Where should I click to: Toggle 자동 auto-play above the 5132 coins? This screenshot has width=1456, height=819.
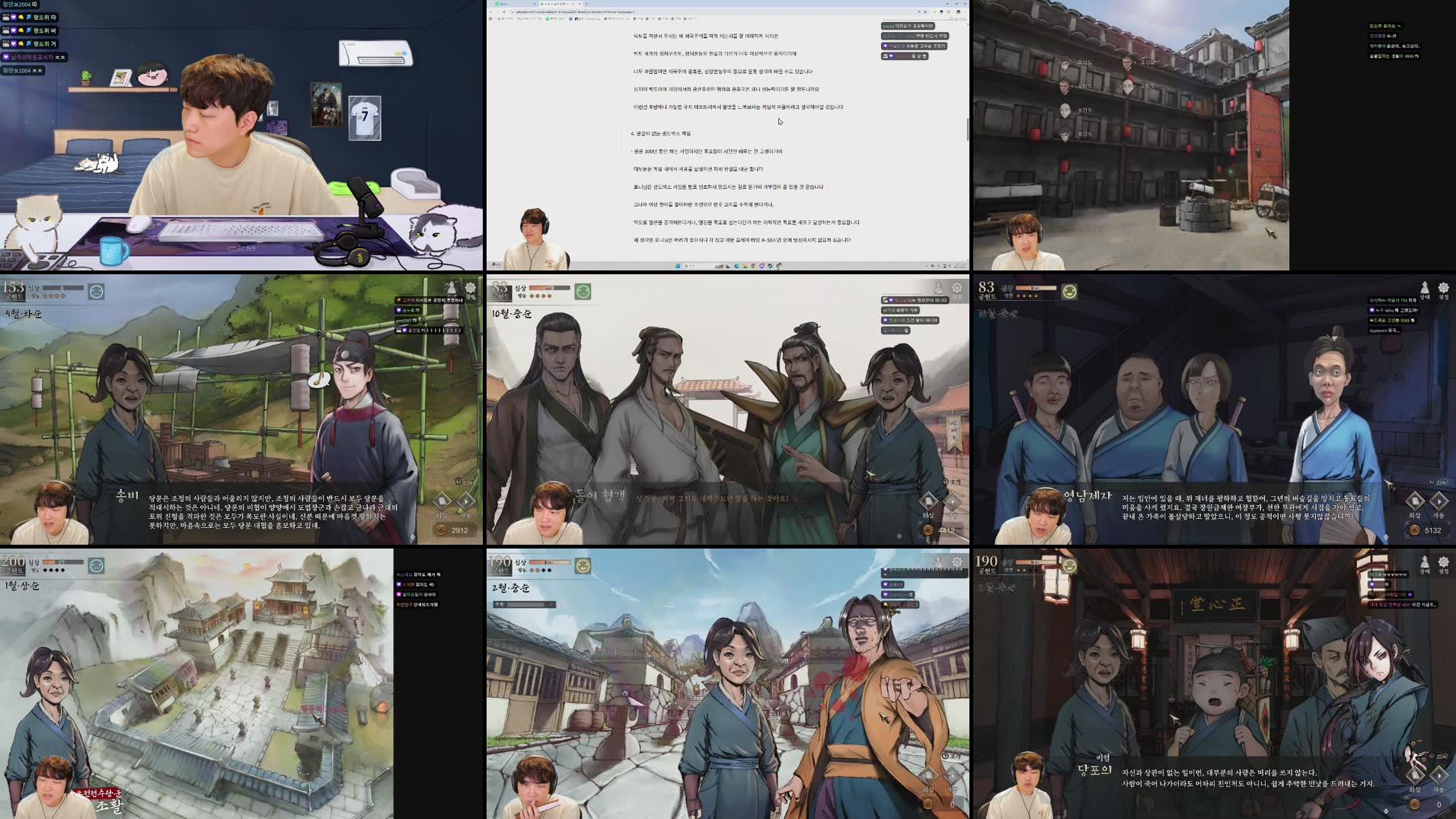pos(1438,501)
